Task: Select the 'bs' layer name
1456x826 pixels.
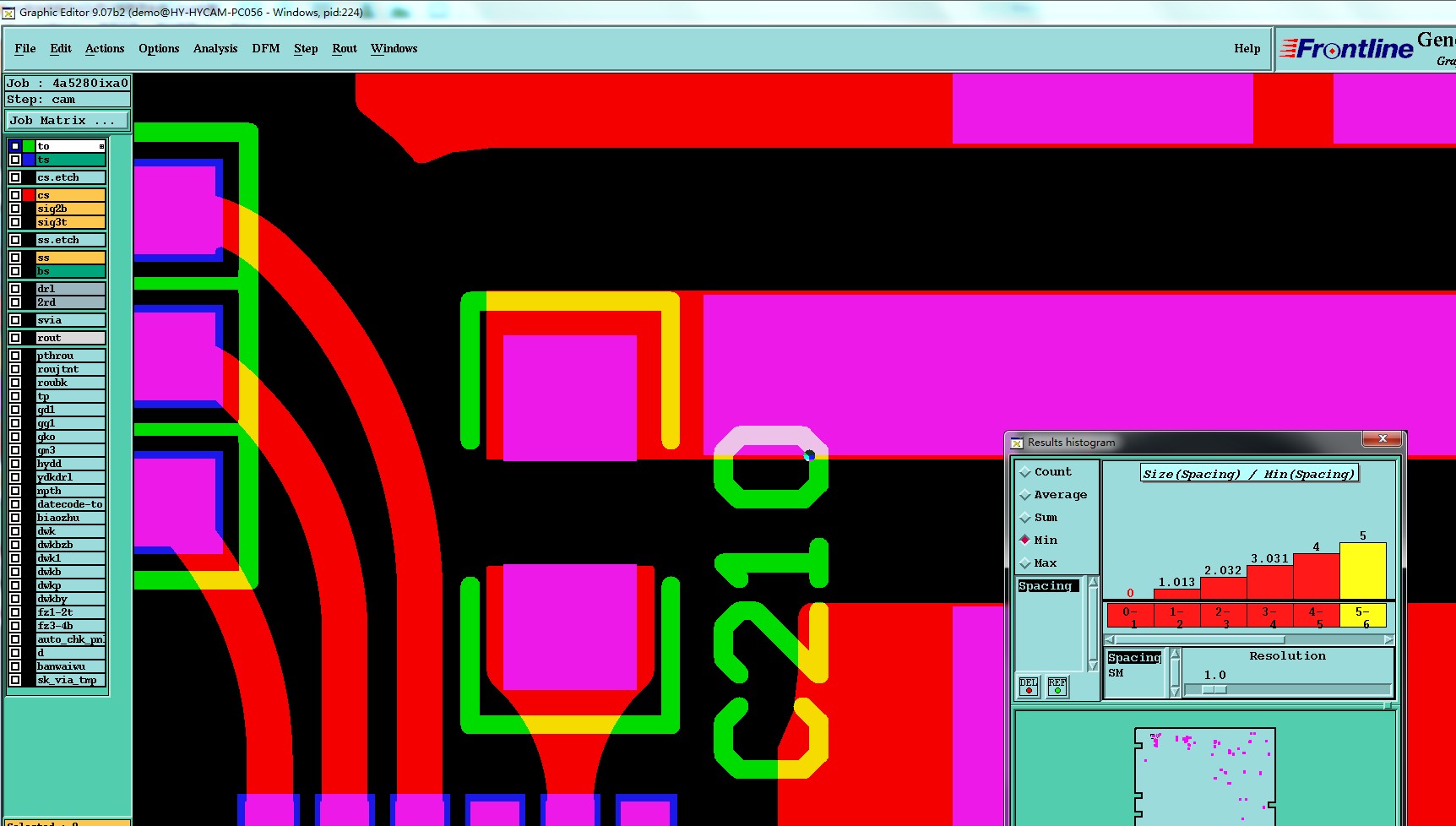Action: coord(70,271)
